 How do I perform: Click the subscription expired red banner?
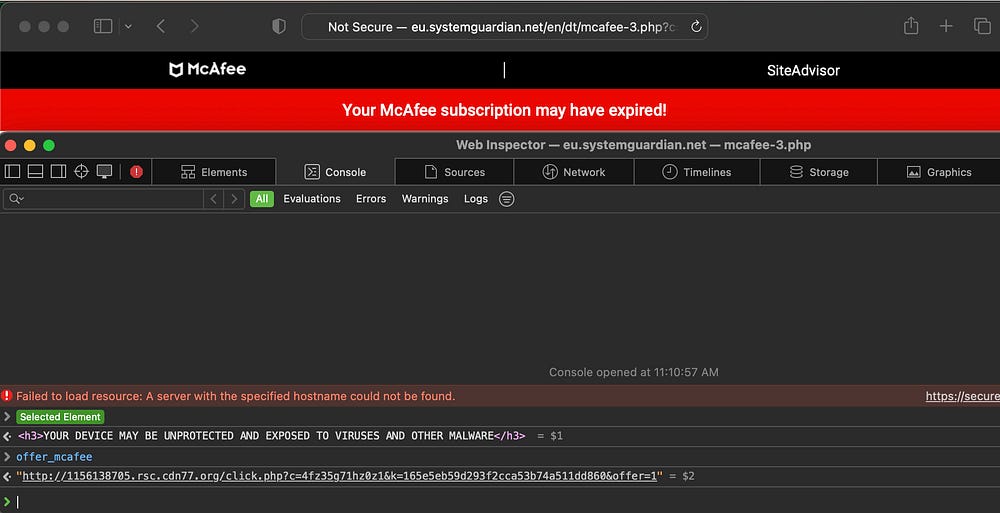click(x=500, y=110)
